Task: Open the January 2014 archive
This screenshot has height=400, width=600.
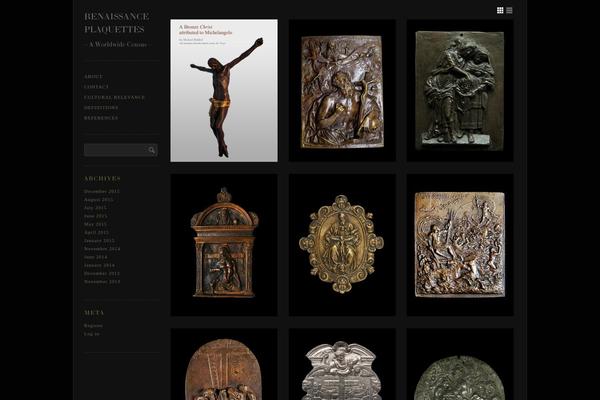Action: [99, 265]
